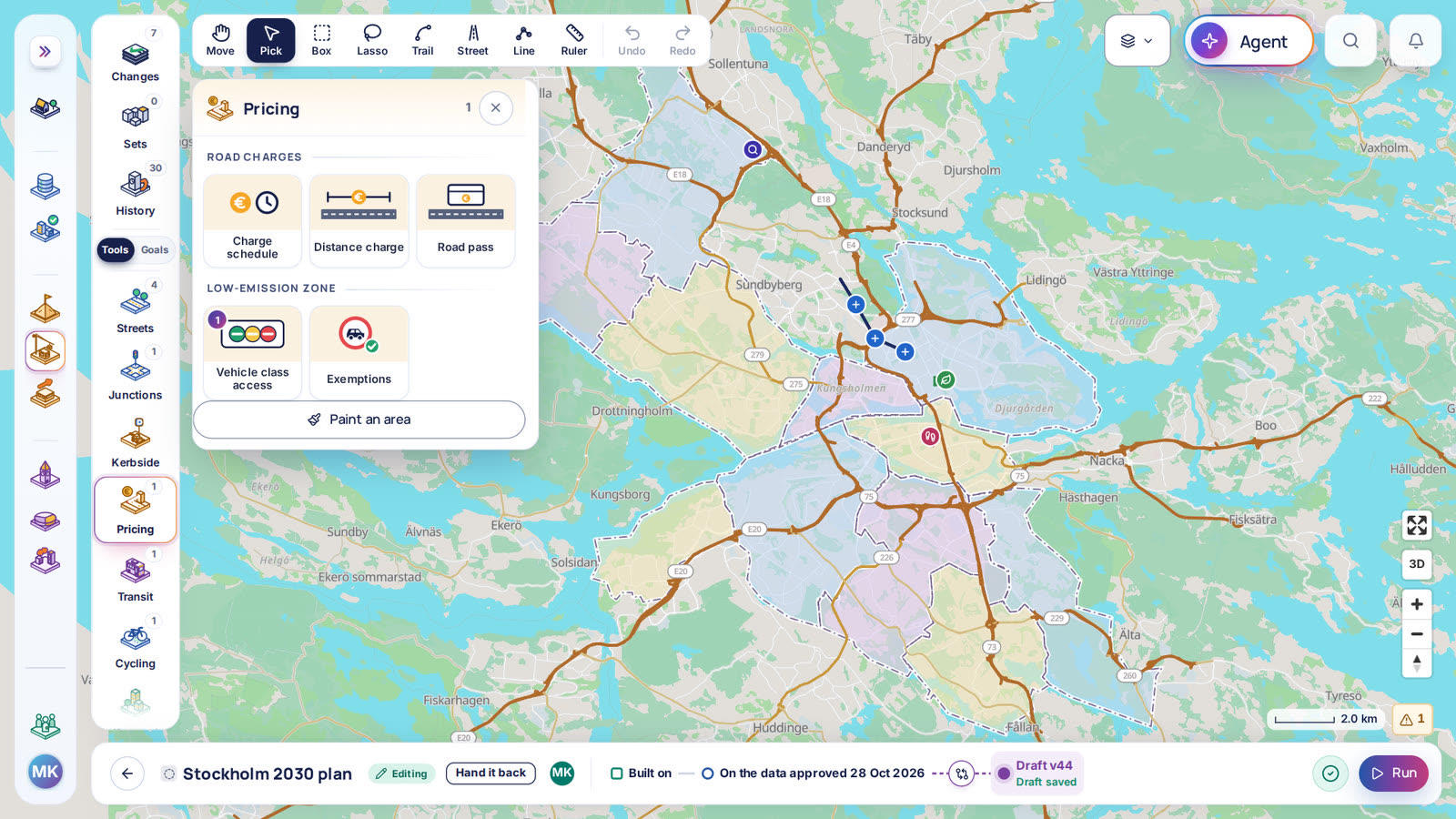Open the Changes panel
The width and height of the screenshot is (1456, 819).
pos(136,56)
